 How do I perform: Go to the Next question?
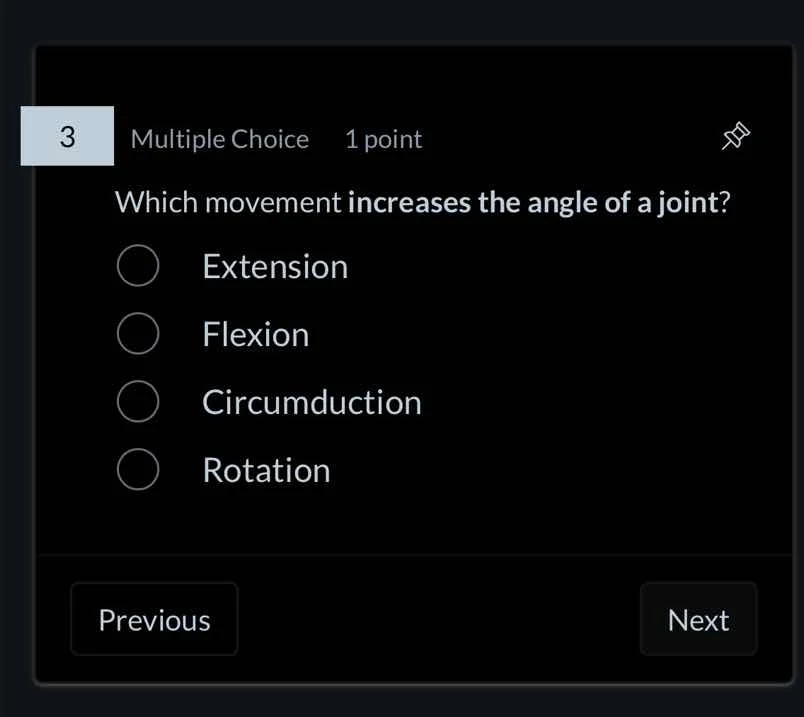click(698, 620)
